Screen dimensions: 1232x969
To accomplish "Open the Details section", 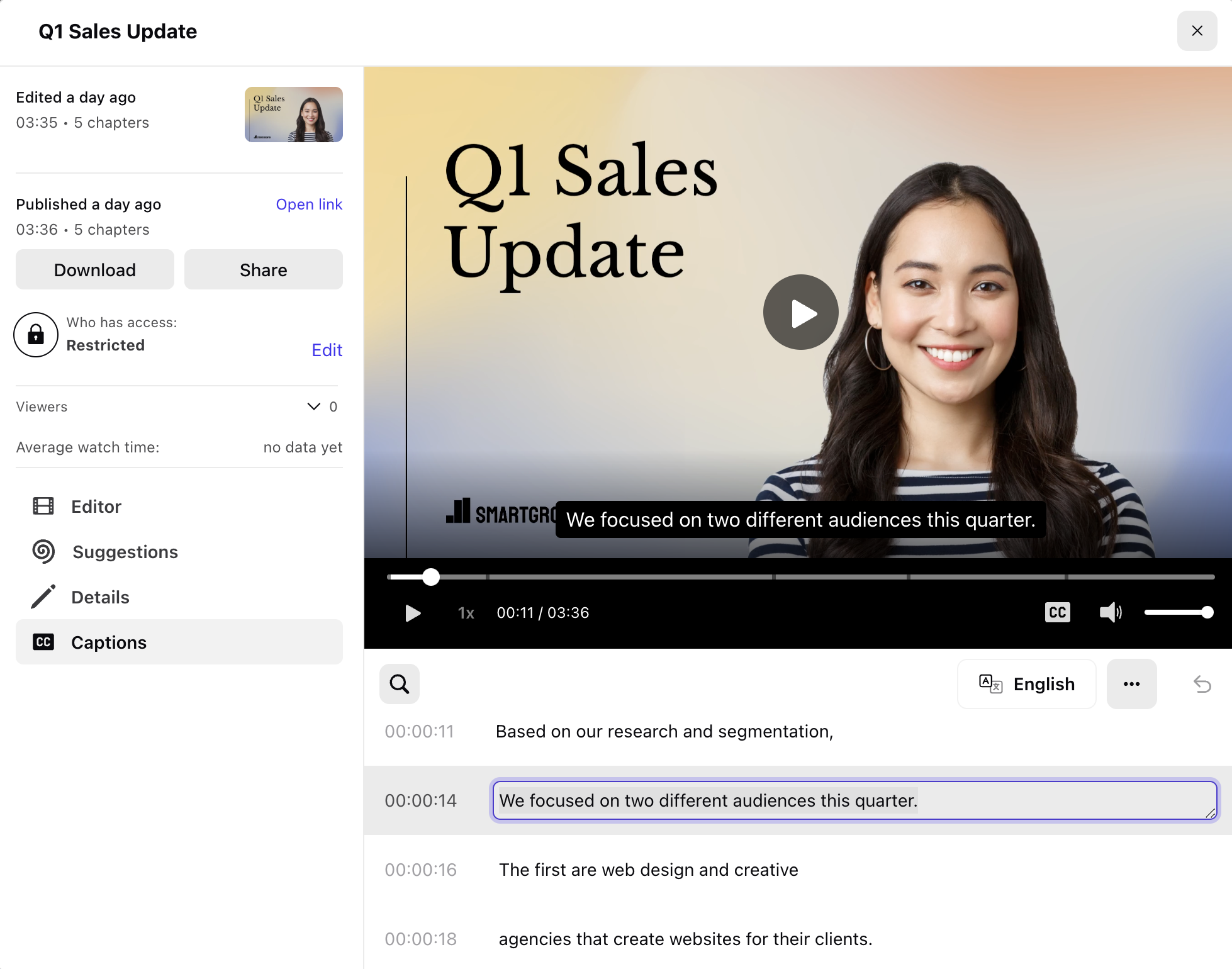I will point(100,597).
